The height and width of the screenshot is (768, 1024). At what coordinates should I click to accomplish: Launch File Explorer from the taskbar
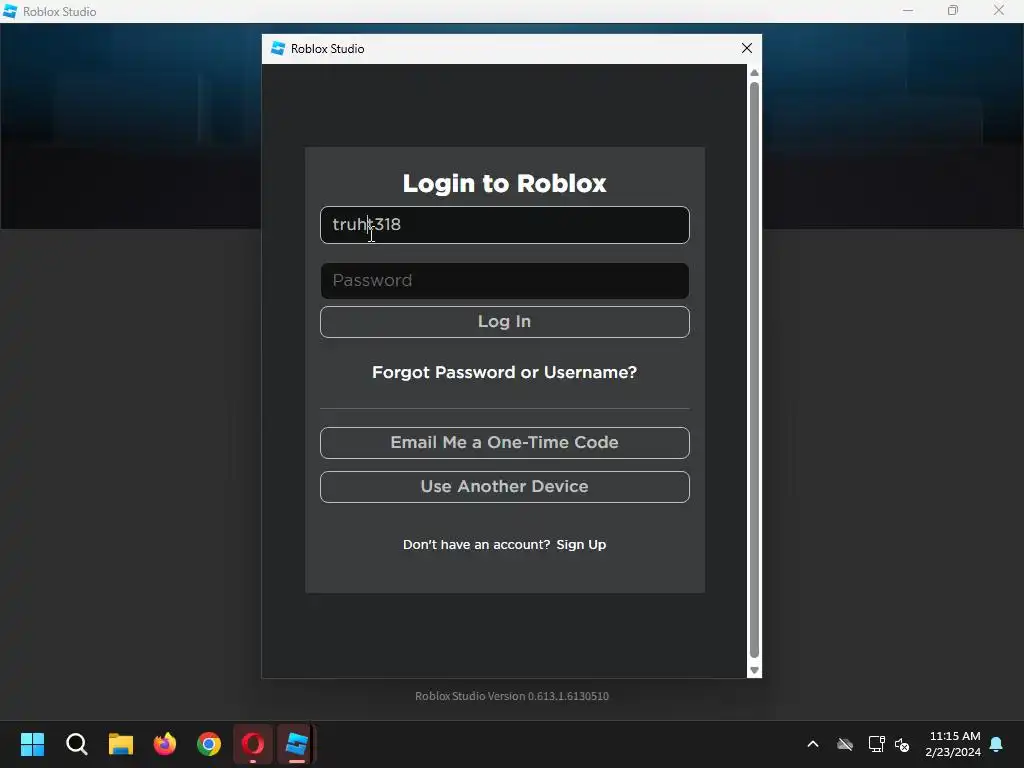click(121, 744)
